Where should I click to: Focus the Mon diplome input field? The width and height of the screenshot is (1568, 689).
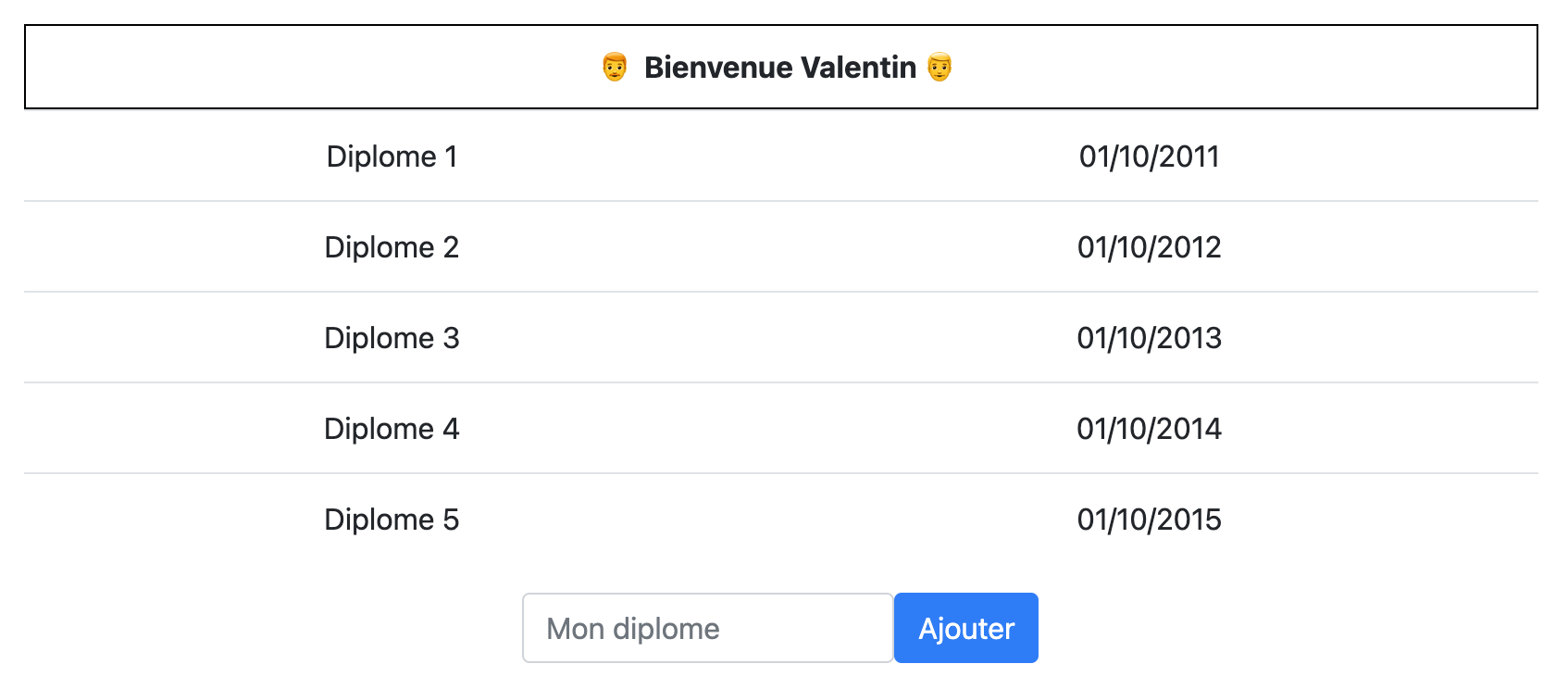point(707,629)
